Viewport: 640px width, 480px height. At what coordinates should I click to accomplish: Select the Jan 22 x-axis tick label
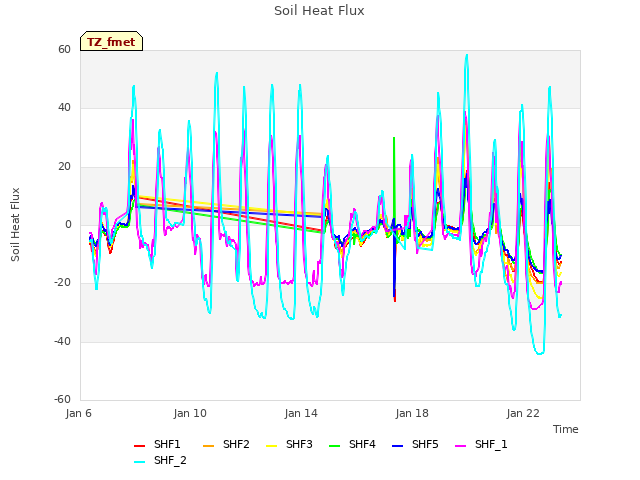tap(523, 413)
